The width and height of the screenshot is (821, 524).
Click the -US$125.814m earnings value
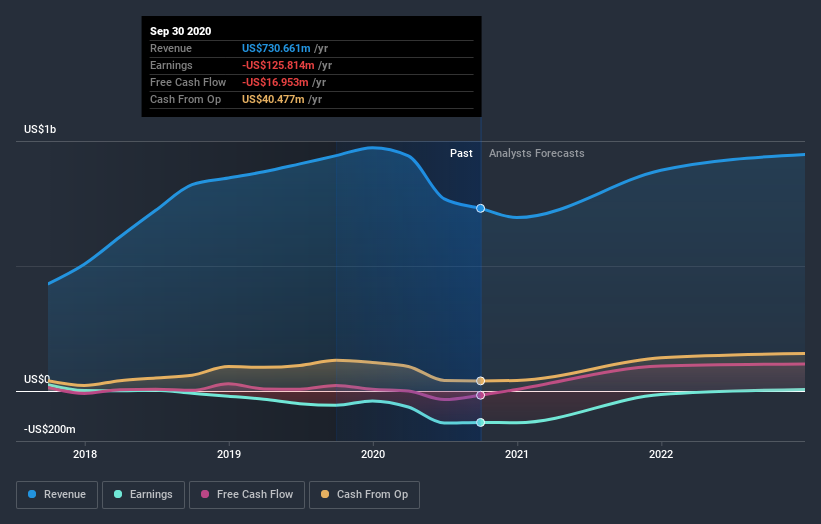[x=278, y=65]
